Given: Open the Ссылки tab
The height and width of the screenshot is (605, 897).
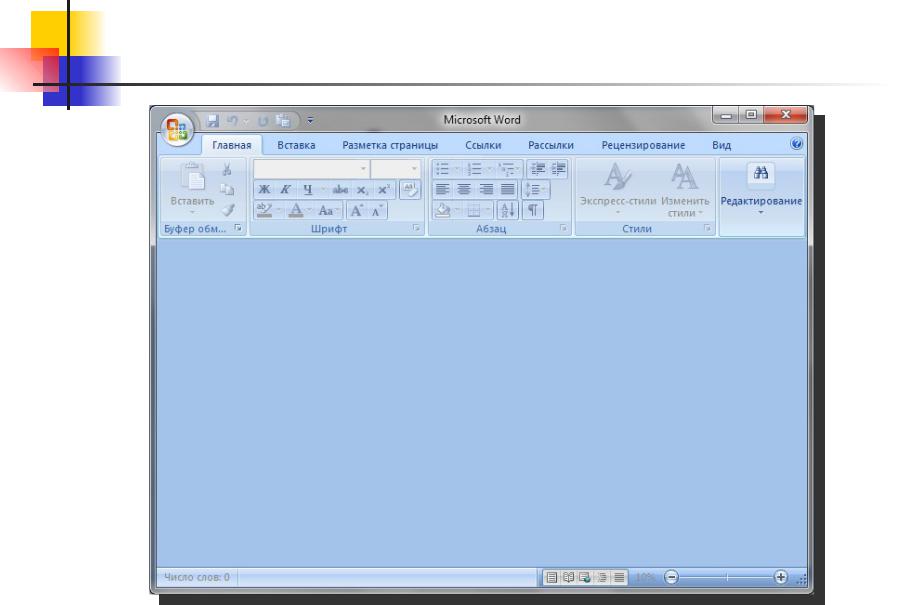Looking at the screenshot, I should coord(483,145).
